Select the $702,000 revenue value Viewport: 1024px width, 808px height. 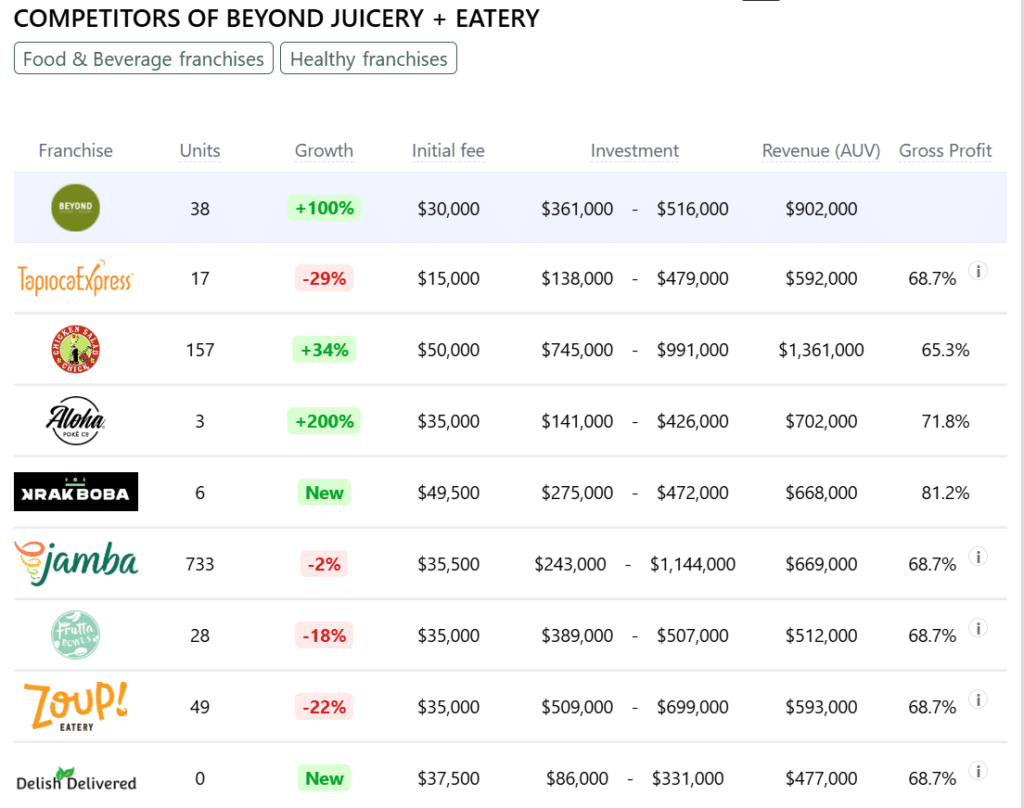[x=821, y=421]
